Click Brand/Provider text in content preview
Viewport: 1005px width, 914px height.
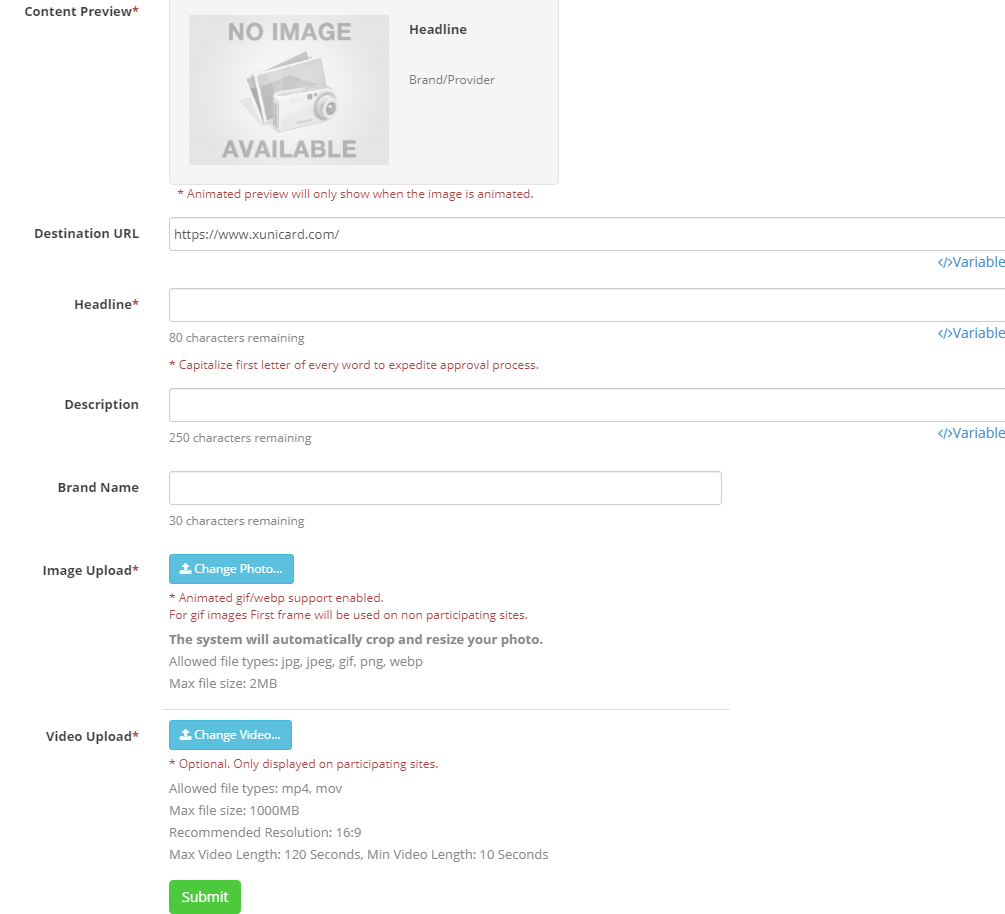[x=452, y=80]
